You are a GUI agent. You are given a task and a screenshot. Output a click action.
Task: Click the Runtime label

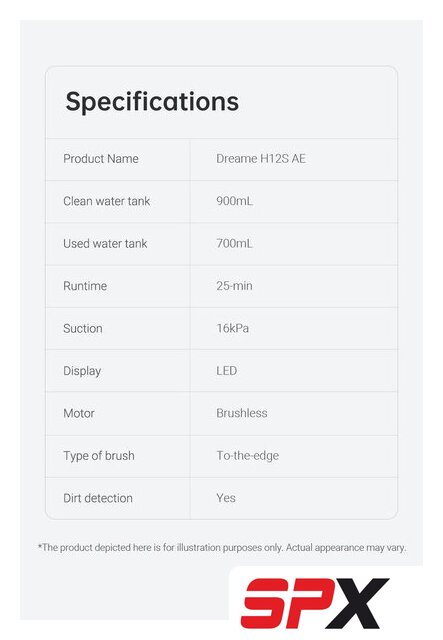(x=85, y=286)
